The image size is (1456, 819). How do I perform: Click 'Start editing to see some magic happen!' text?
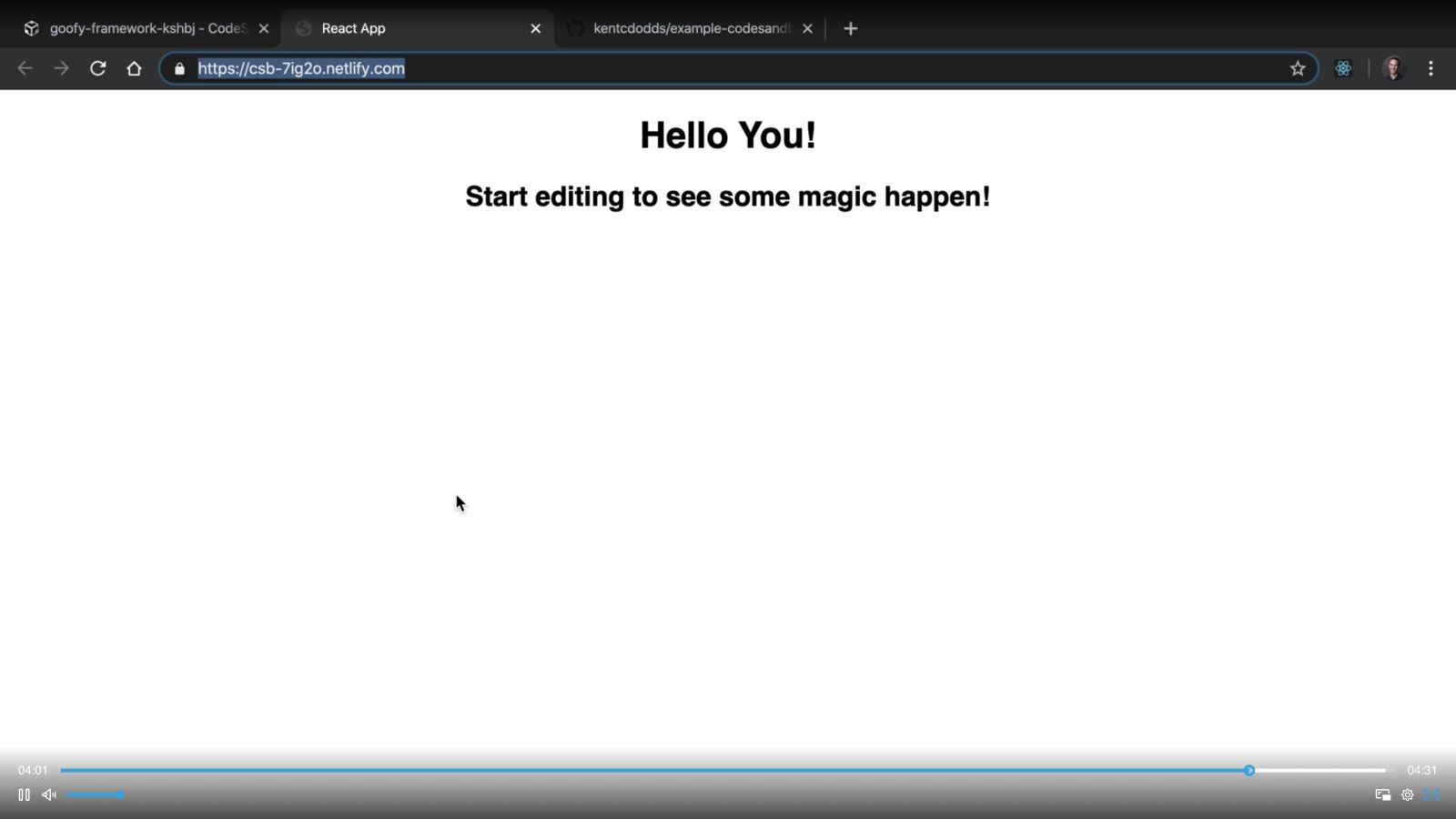coord(728,197)
